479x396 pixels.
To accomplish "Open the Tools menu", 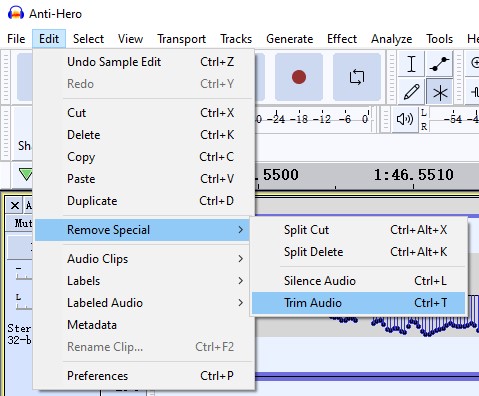I will (439, 39).
